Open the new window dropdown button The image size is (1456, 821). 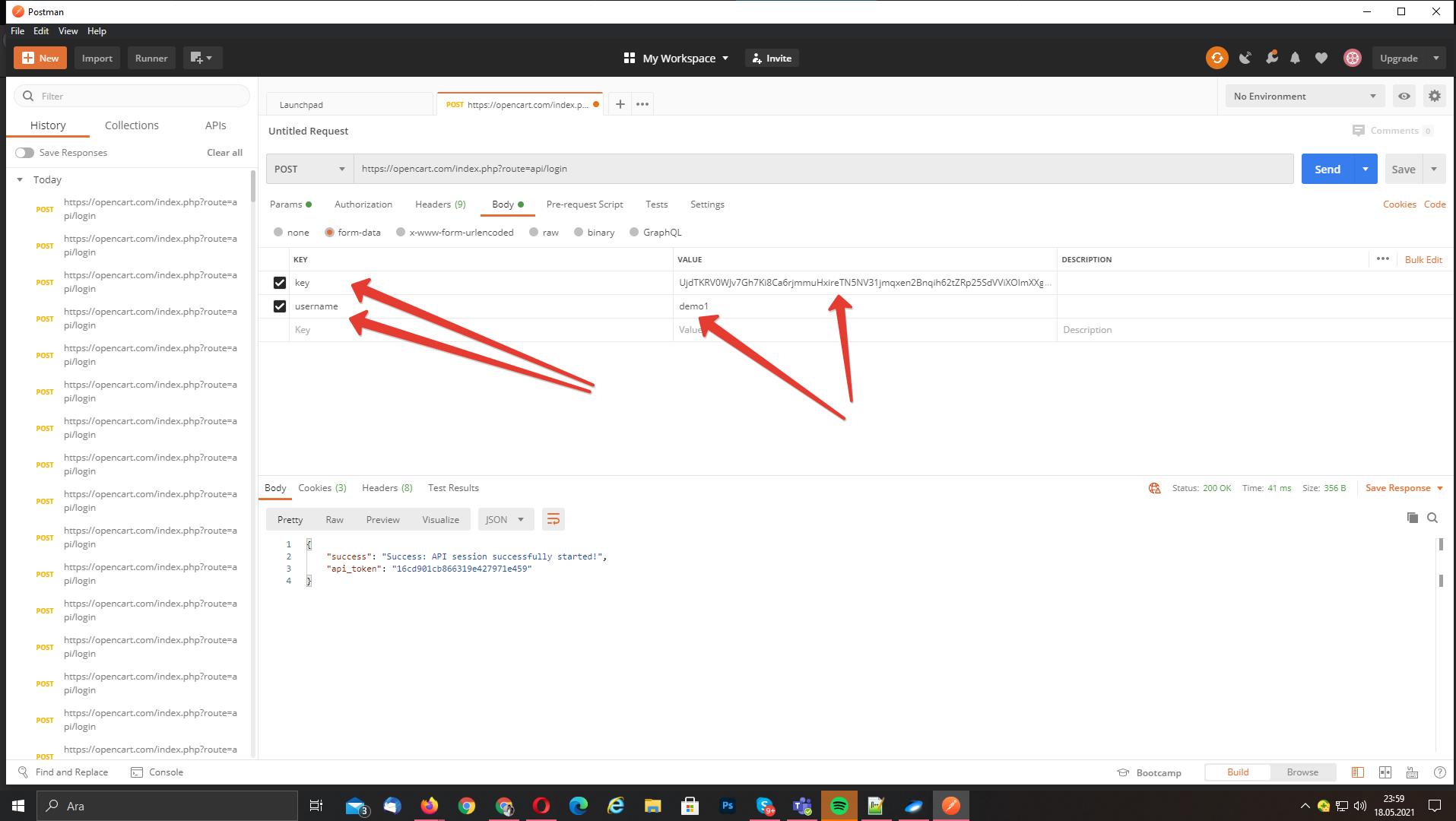(x=202, y=58)
